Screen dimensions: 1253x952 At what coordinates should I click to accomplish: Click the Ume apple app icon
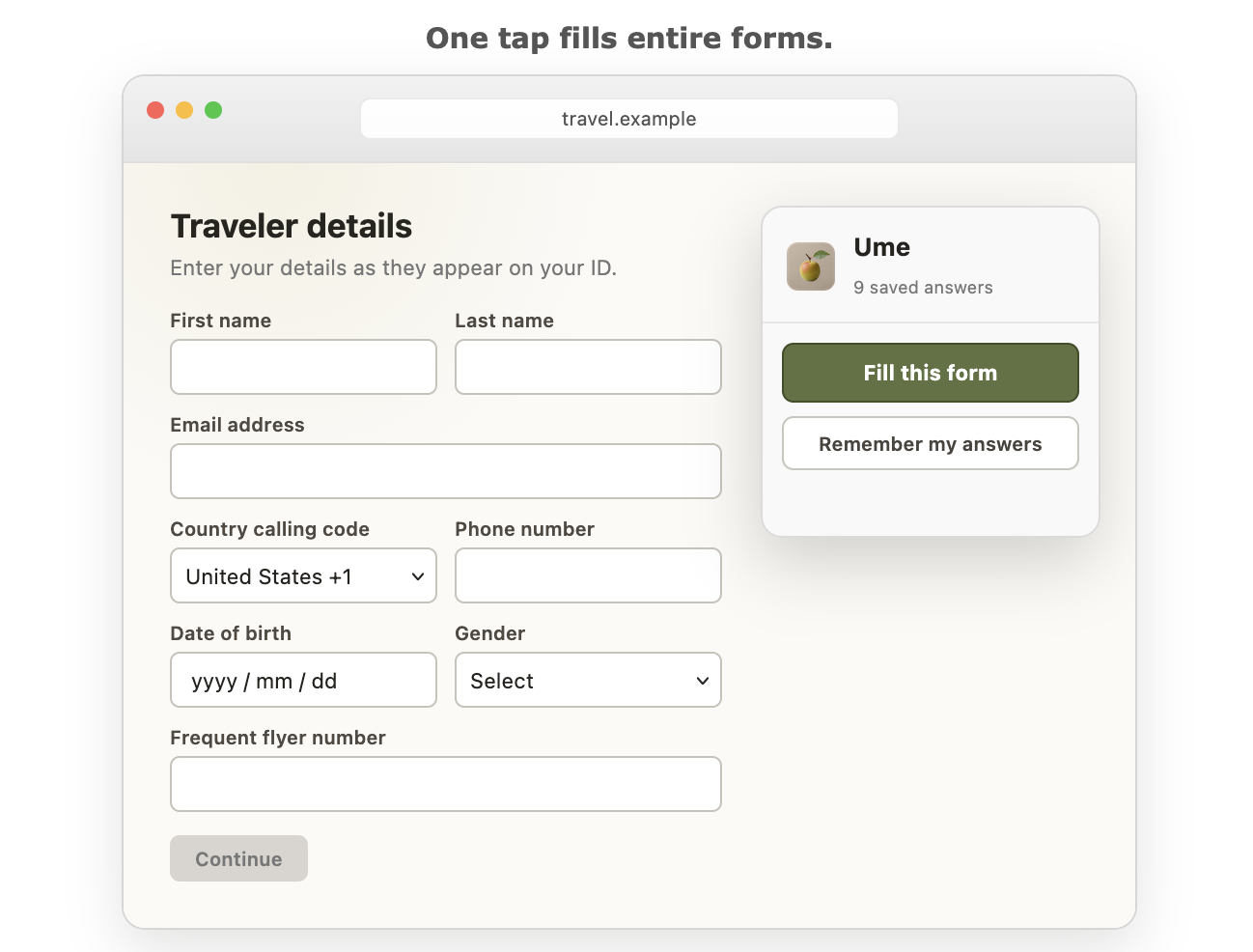click(811, 266)
